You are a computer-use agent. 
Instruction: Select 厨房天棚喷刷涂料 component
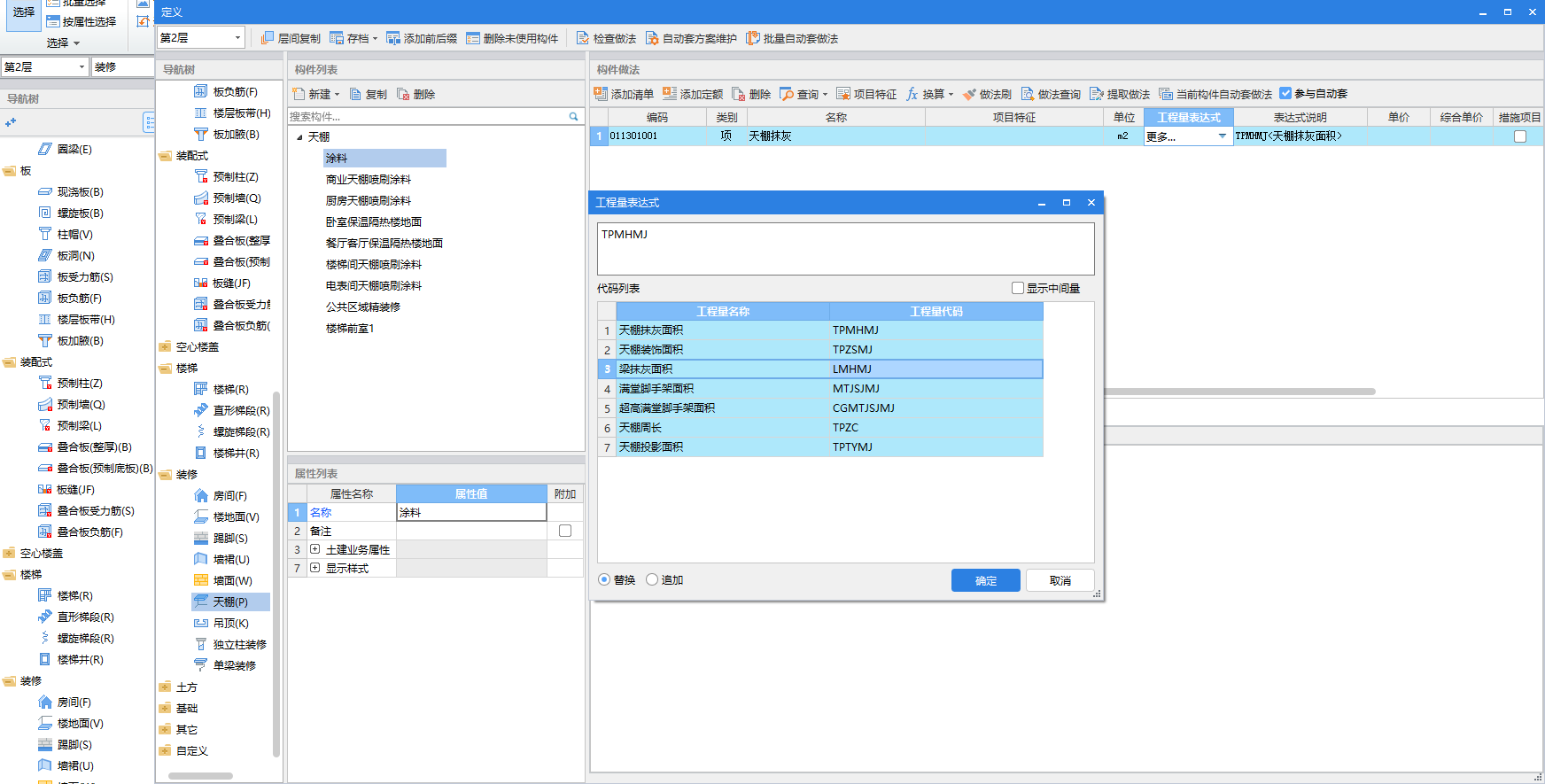point(369,200)
